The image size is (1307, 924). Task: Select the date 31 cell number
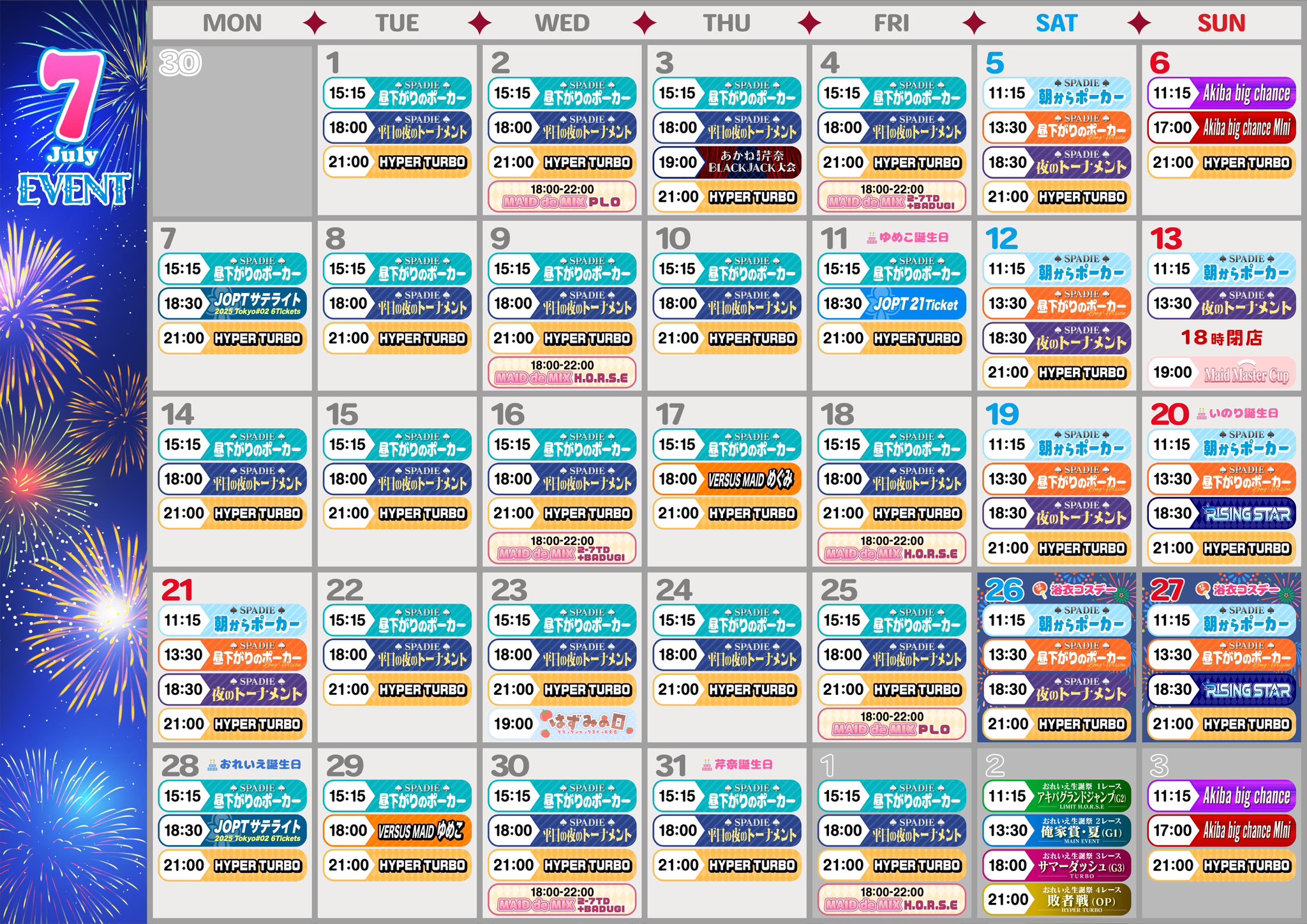[671, 766]
